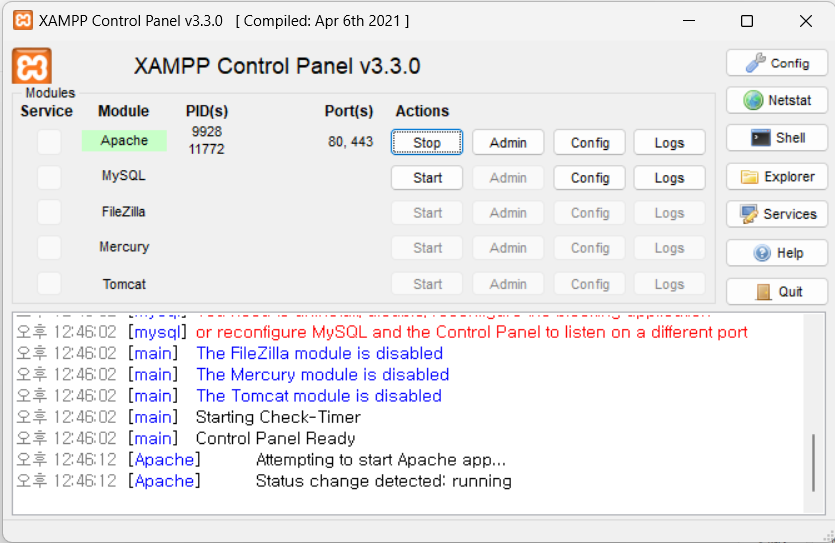The width and height of the screenshot is (835, 543).
Task: Click the FileZilla Config button
Action: tap(590, 213)
